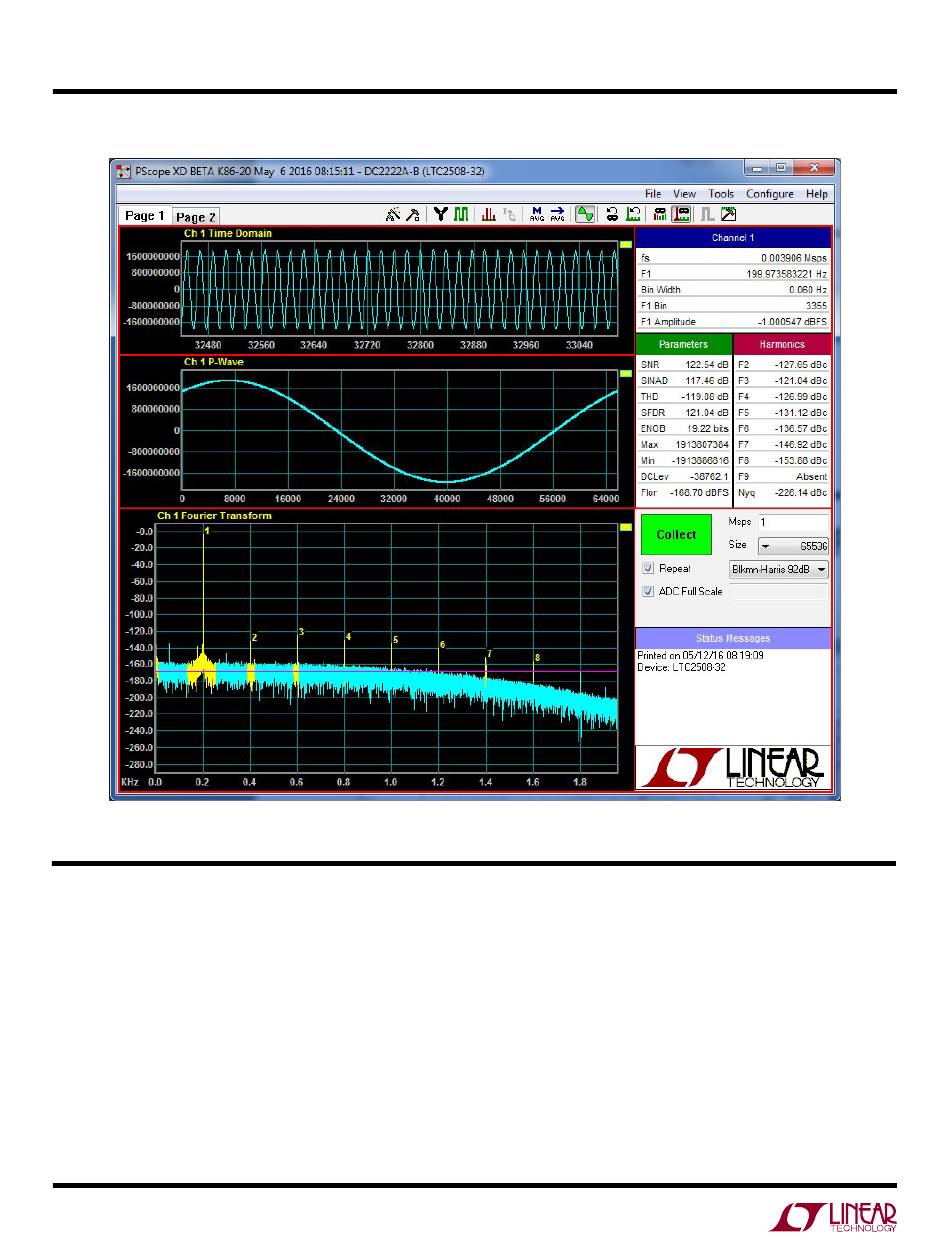
Task: Click the fs 0.003906 Msps value
Action: pos(795,257)
